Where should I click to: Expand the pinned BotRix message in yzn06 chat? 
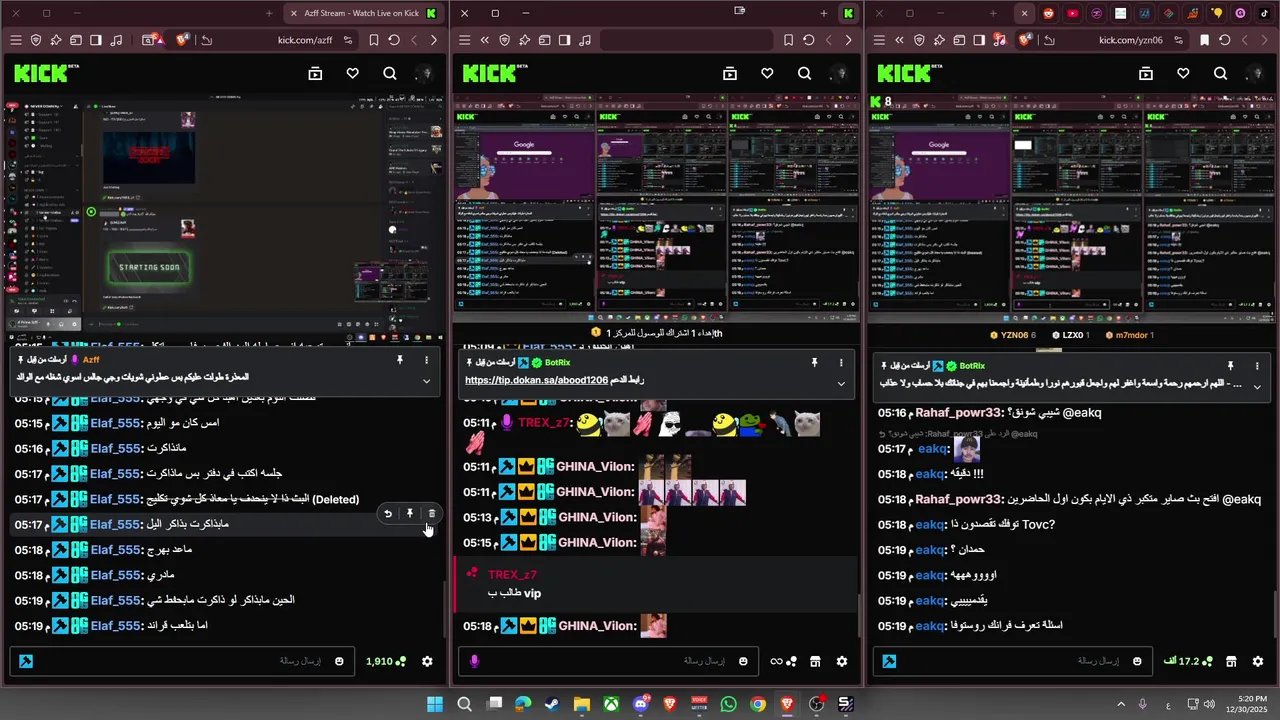click(1257, 386)
